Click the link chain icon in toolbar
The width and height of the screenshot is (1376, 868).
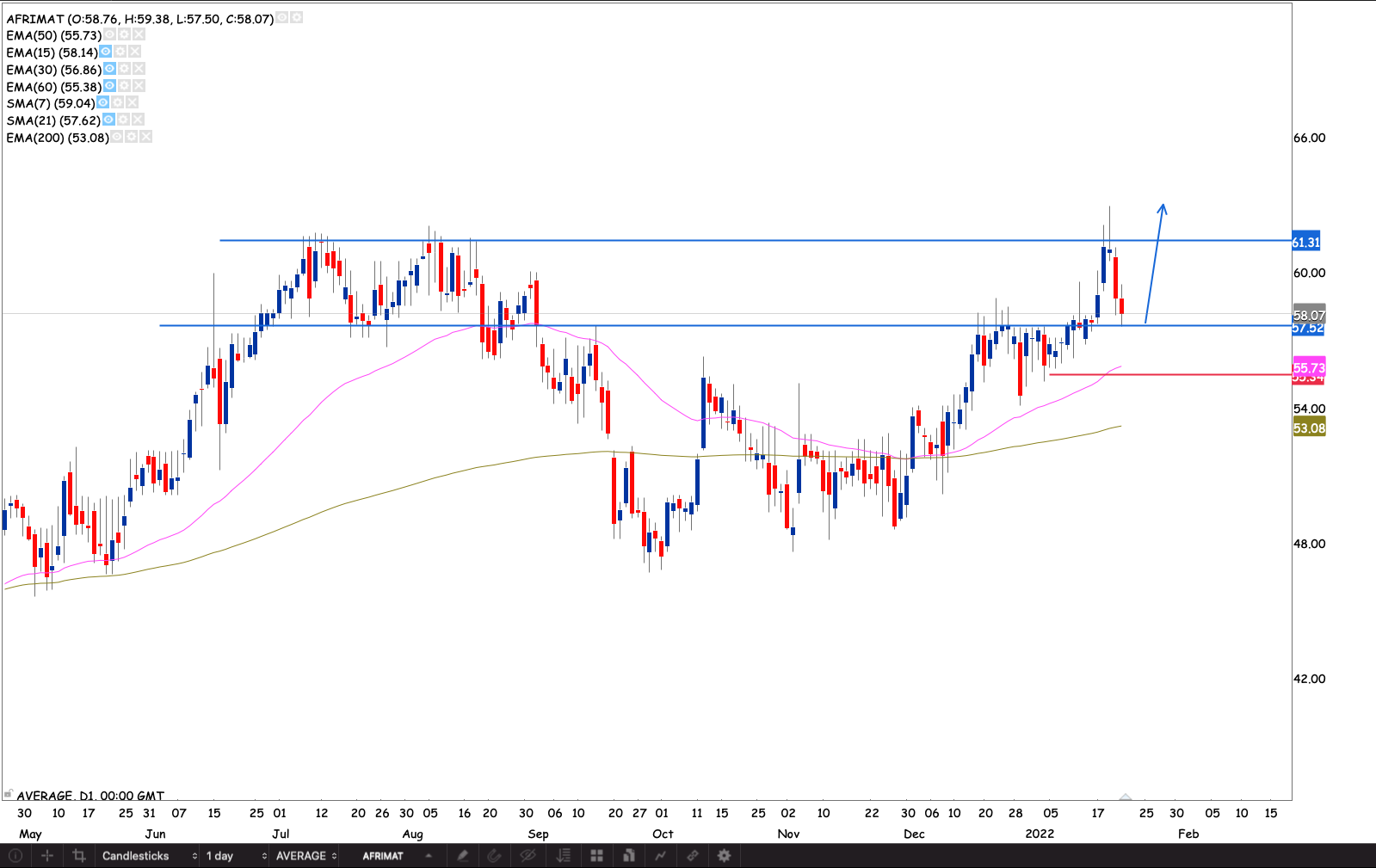(x=692, y=856)
